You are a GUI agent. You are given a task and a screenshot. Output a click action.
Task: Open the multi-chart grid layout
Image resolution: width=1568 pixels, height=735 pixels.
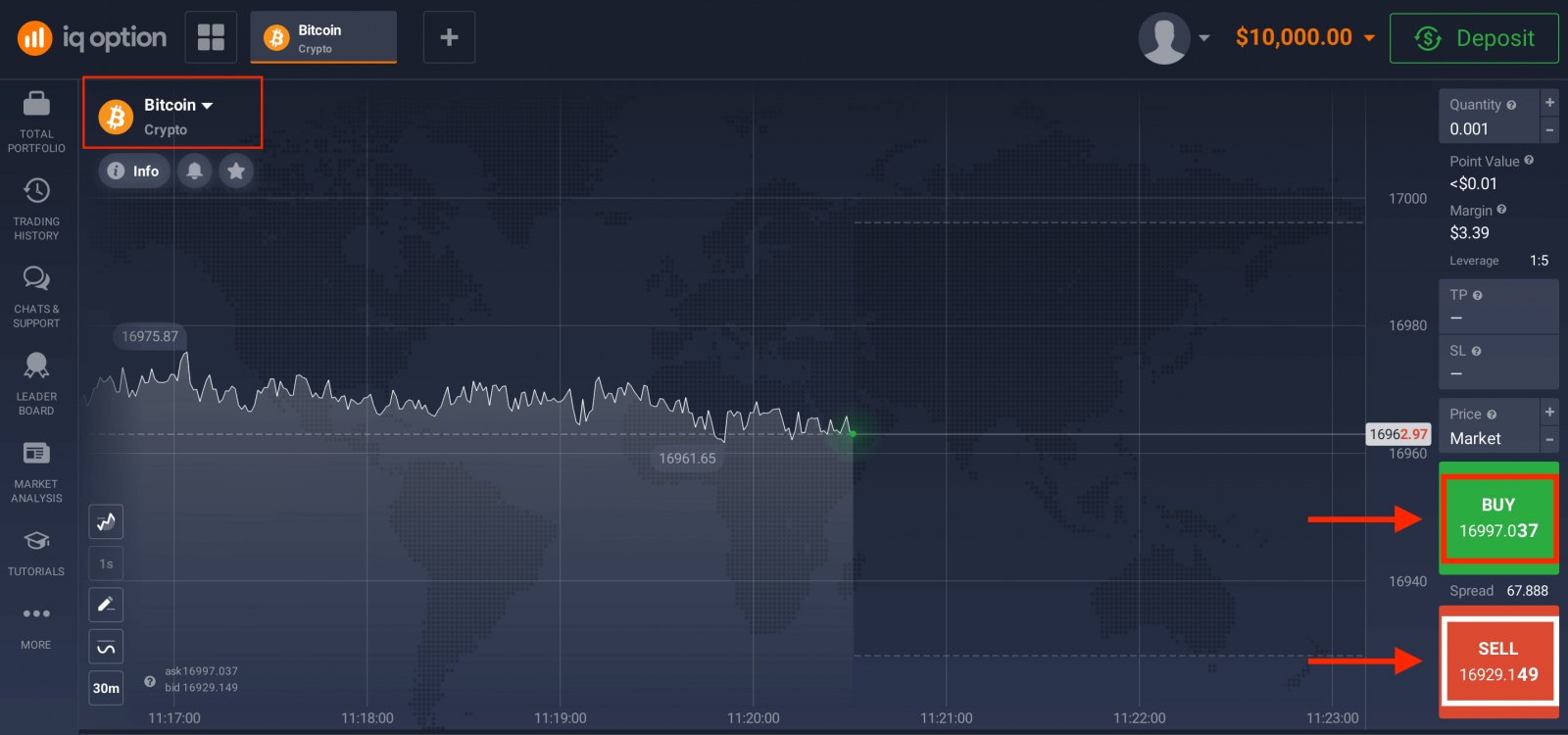pyautogui.click(x=211, y=37)
